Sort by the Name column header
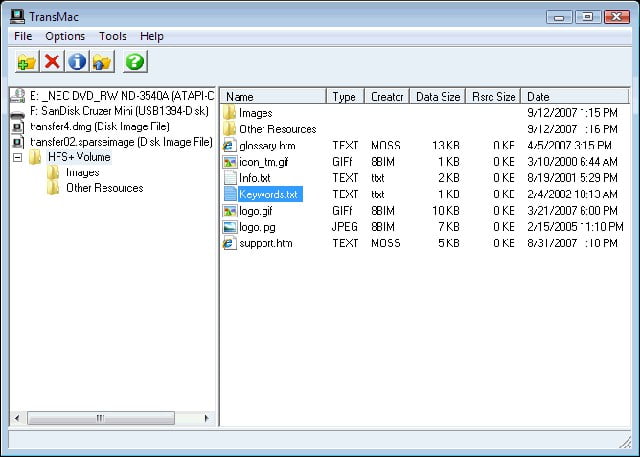Screen dimensions: 640x457 click(273, 96)
